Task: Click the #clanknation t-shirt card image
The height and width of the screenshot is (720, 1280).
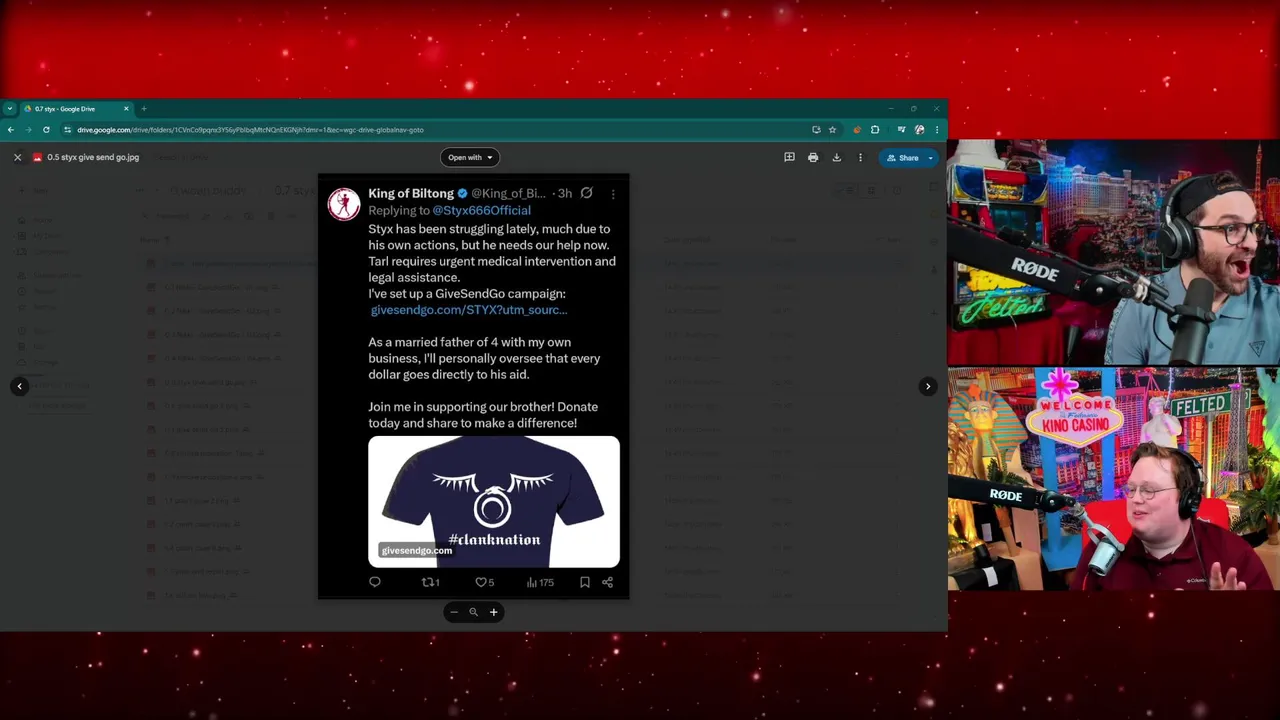Action: click(x=494, y=502)
